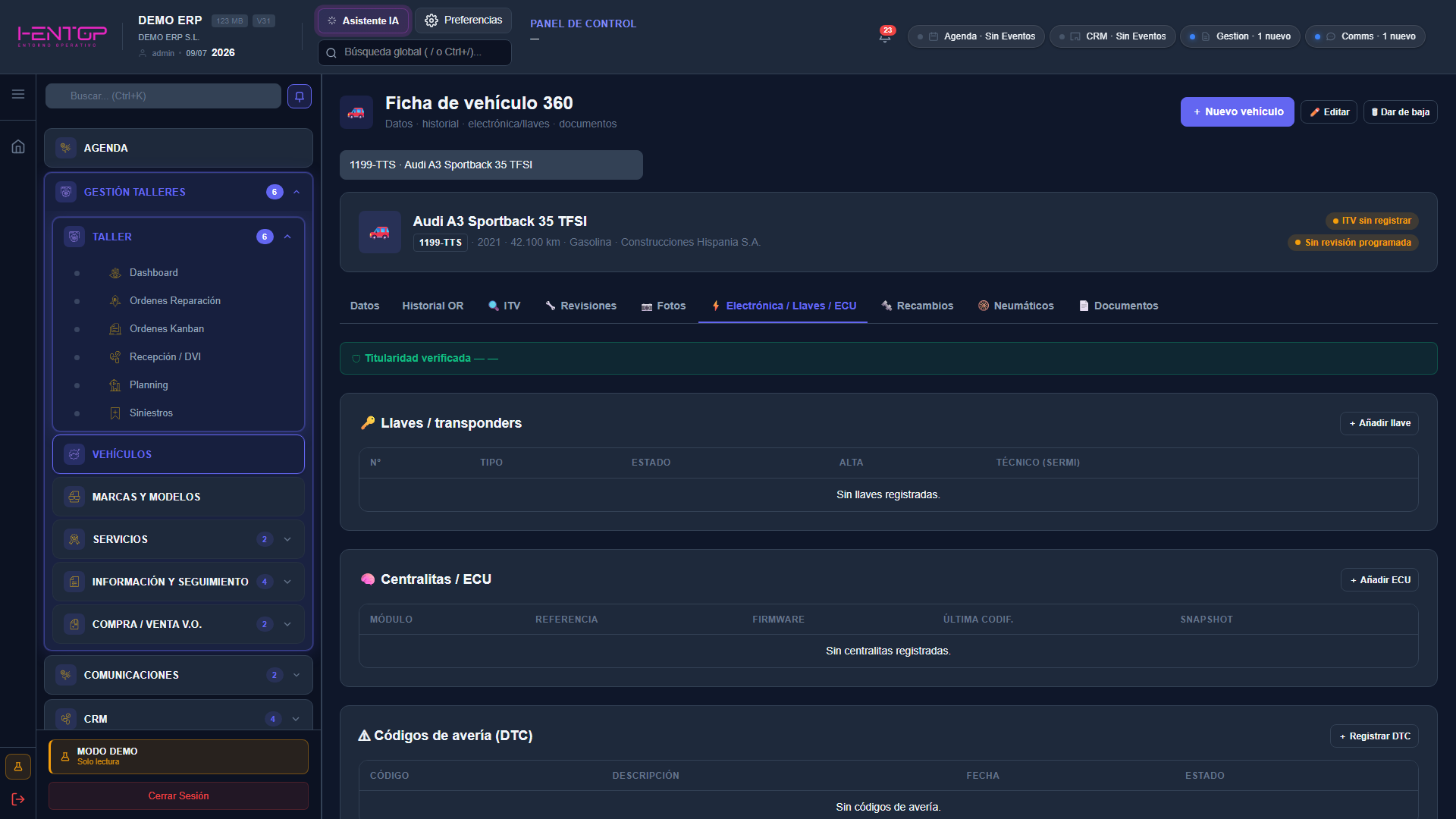
Task: Open the AGENDA module
Action: pos(178,148)
